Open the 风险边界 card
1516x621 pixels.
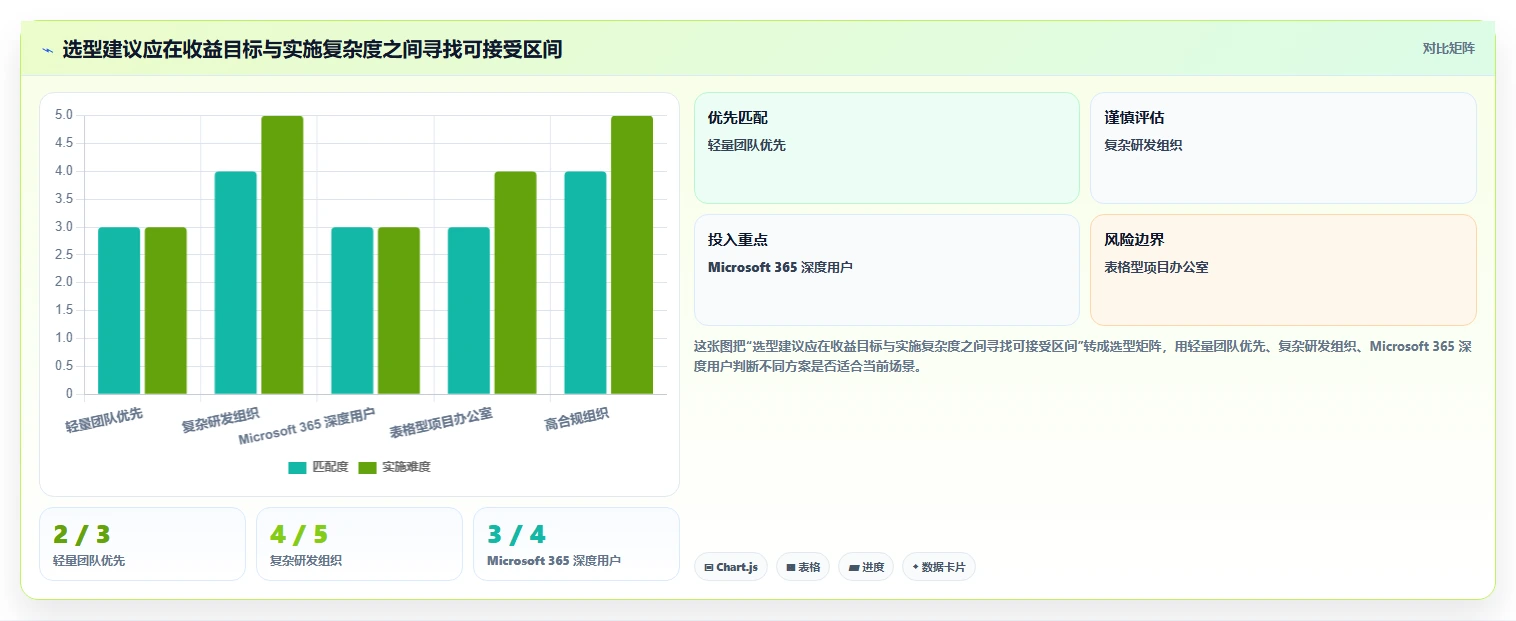click(x=1283, y=270)
